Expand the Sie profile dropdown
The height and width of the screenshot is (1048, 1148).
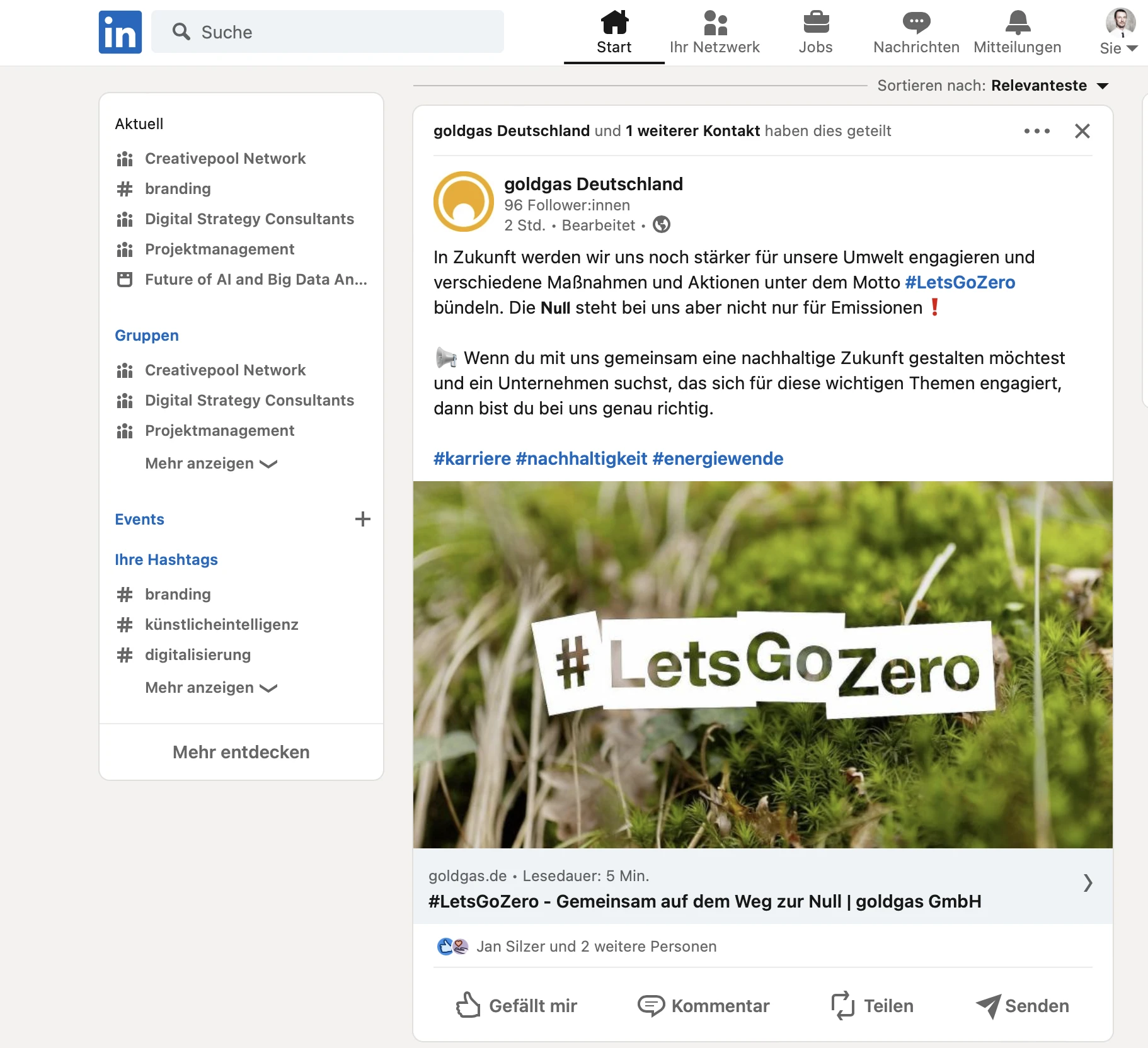(x=1119, y=48)
